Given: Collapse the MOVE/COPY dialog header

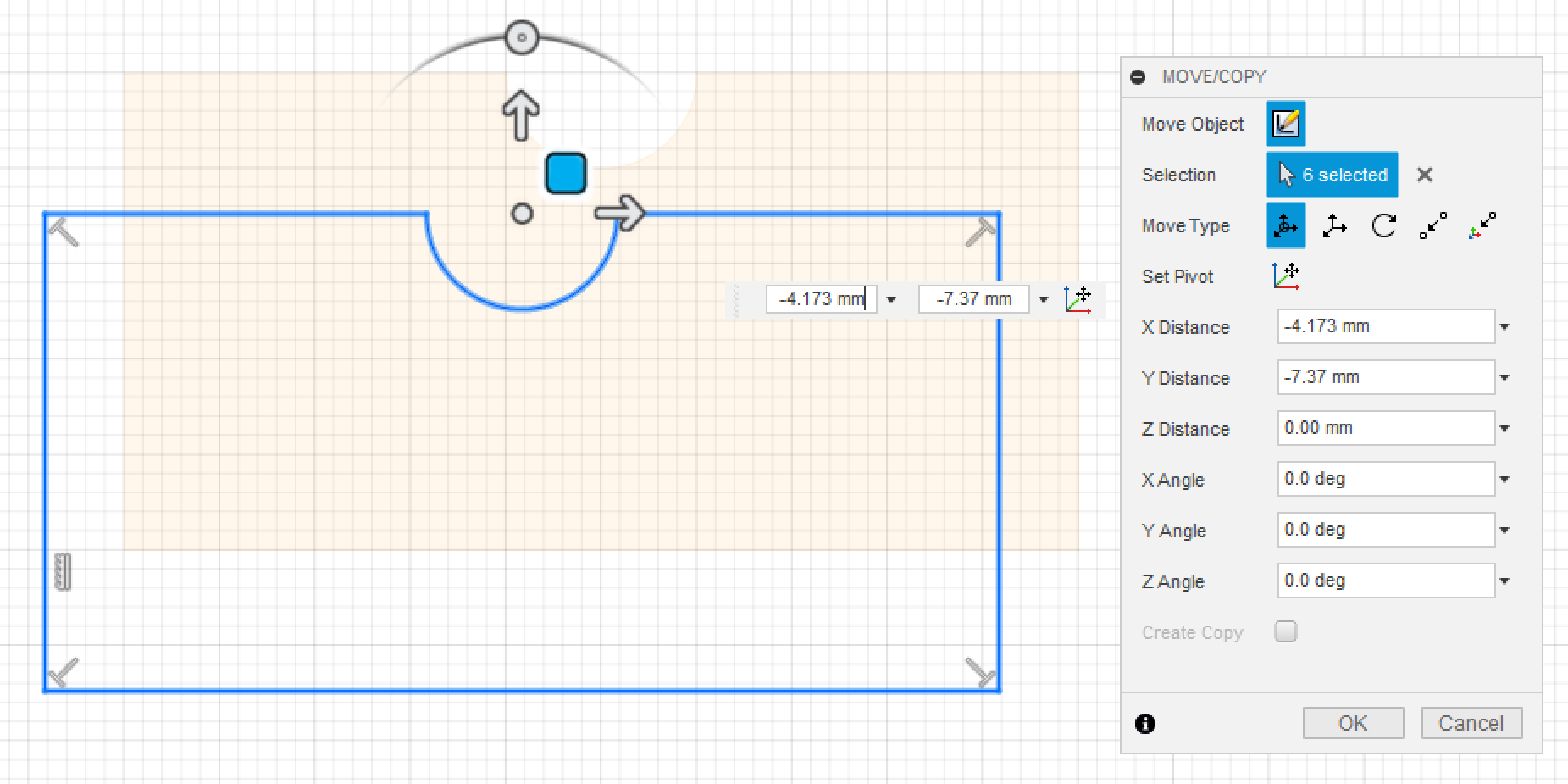Looking at the screenshot, I should (1139, 76).
